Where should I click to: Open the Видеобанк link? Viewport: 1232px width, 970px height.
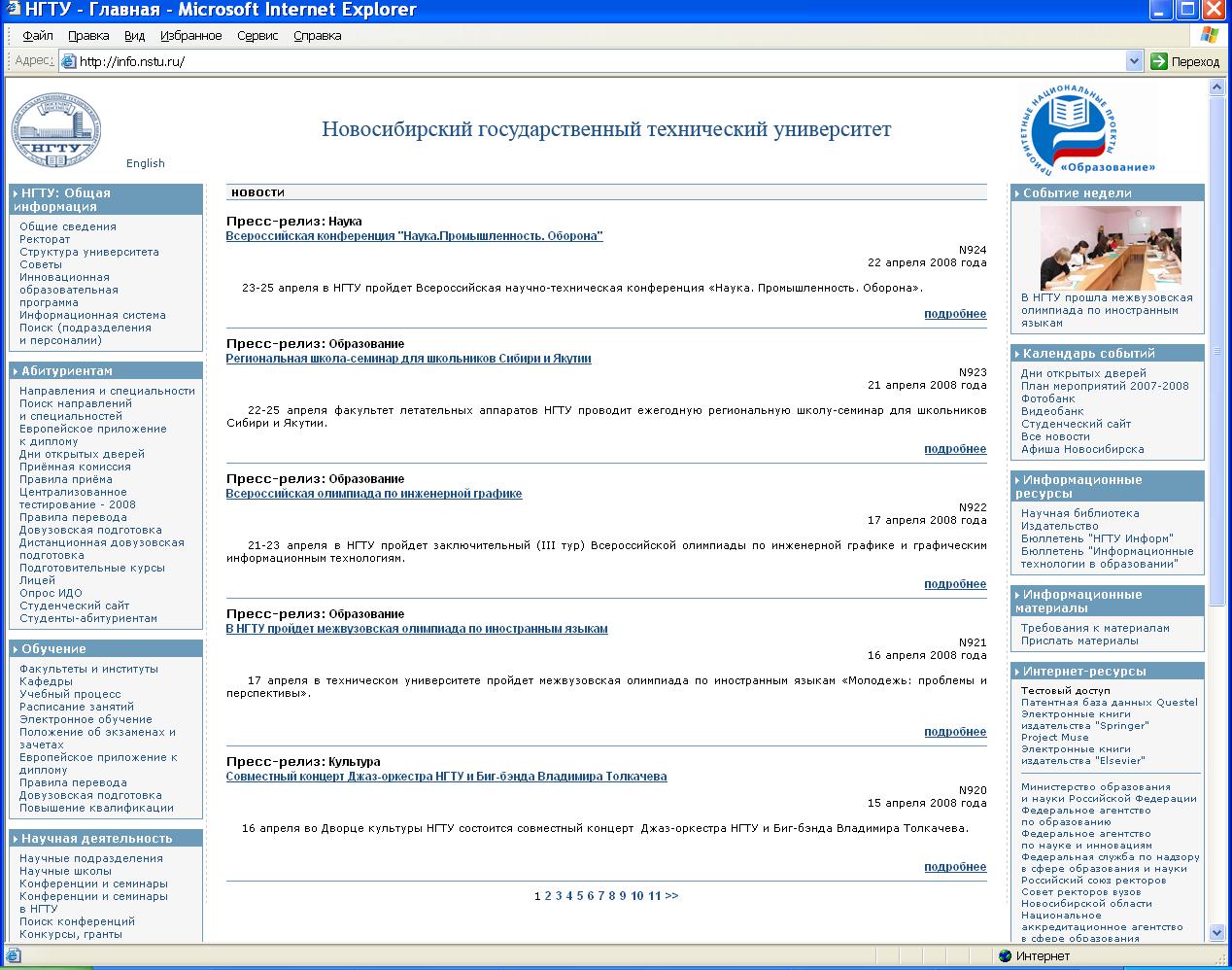click(1052, 411)
